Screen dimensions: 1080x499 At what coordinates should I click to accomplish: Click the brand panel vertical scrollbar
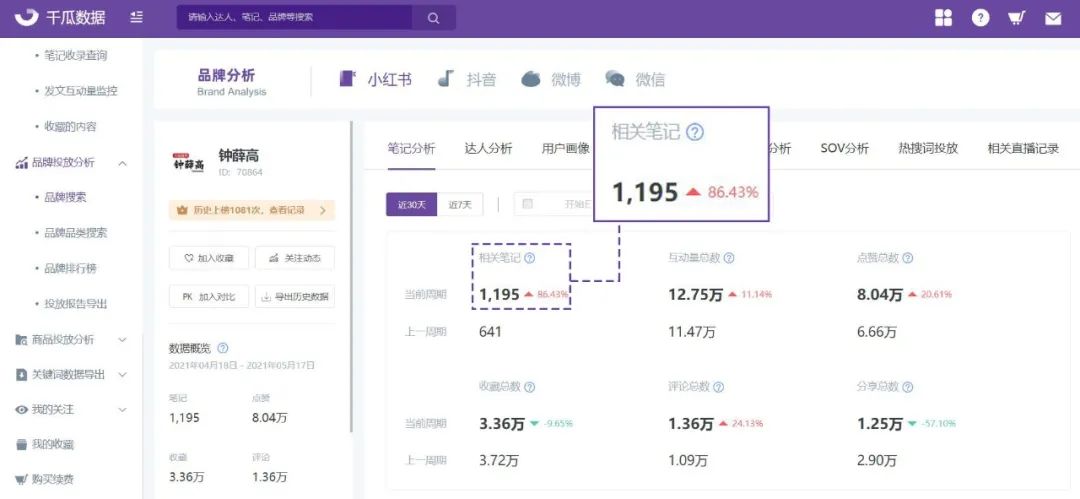[352, 277]
